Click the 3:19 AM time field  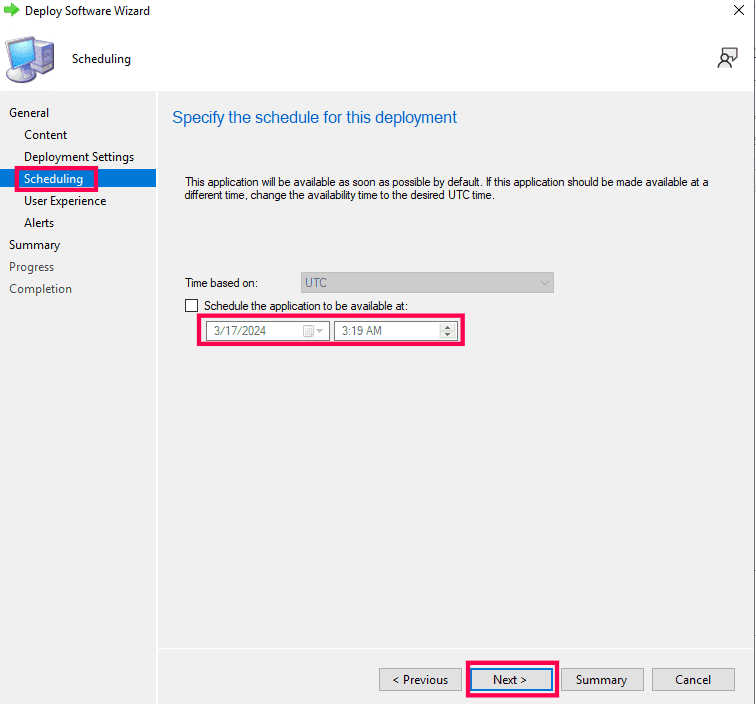(395, 331)
